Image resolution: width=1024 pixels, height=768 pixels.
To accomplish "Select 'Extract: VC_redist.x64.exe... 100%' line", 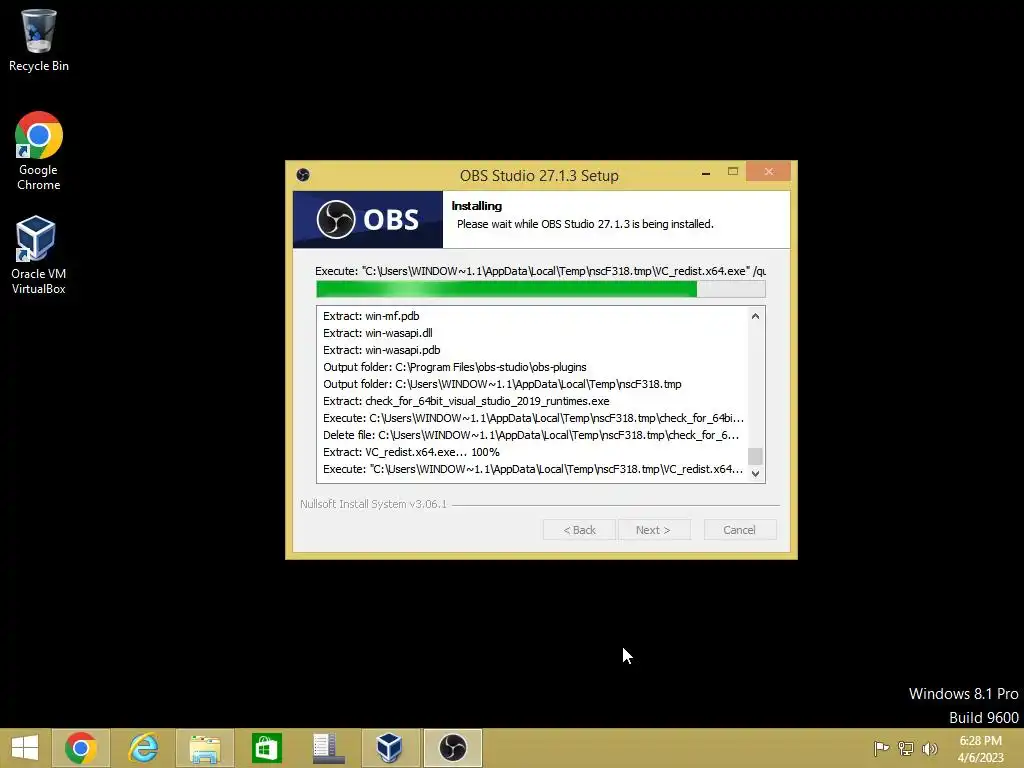I will (411, 452).
